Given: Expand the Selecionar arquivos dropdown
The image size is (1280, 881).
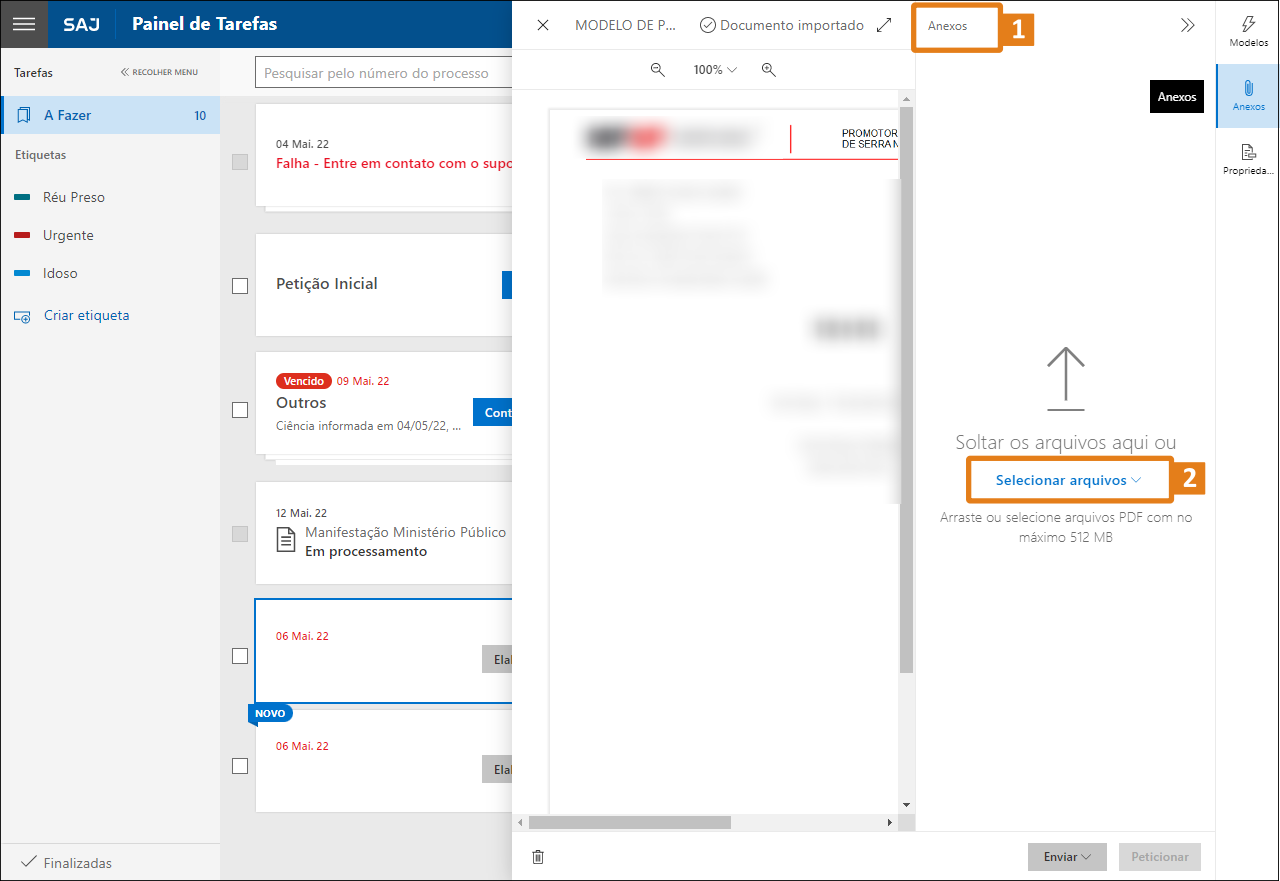Looking at the screenshot, I should click(x=1068, y=480).
